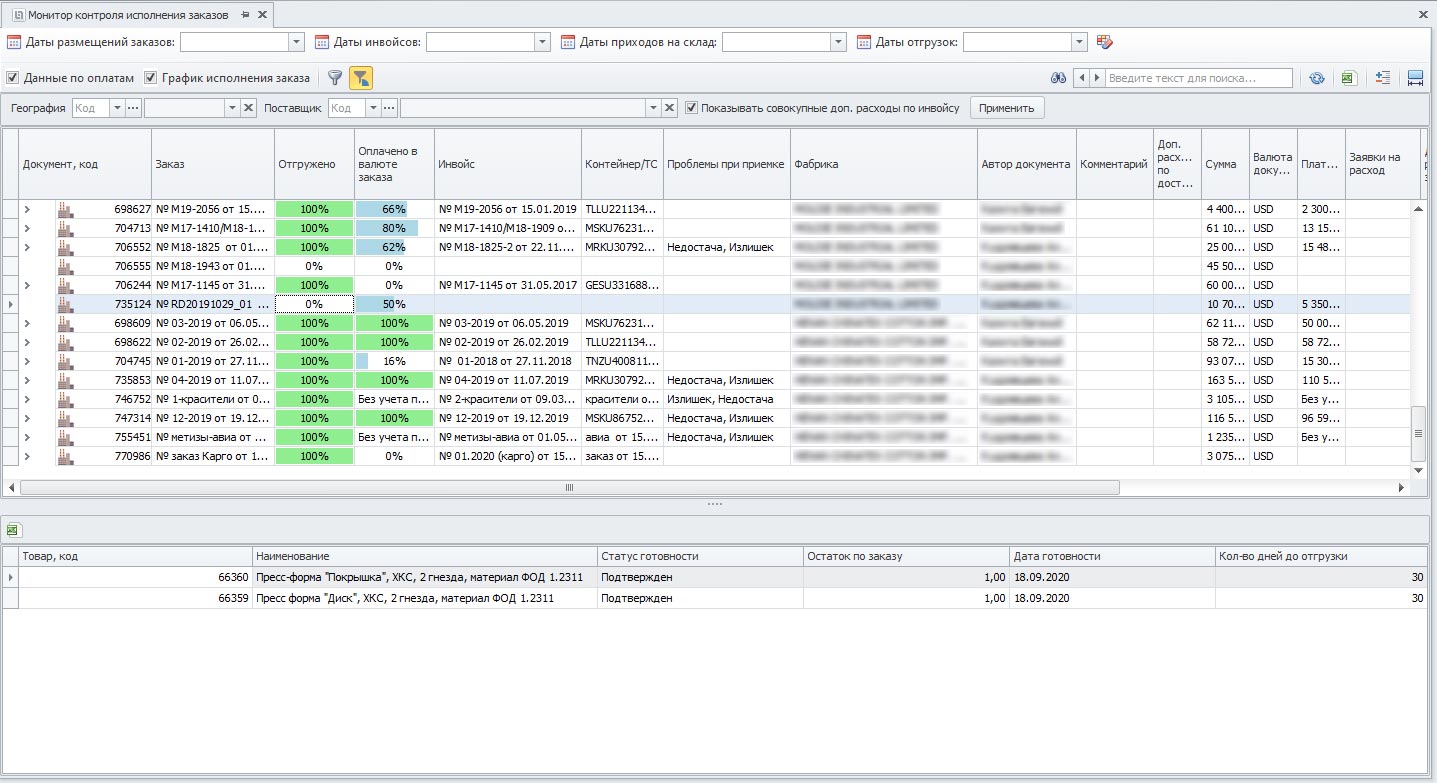This screenshot has width=1437, height=783.
Task: Click the fit column width icon
Action: (1415, 78)
